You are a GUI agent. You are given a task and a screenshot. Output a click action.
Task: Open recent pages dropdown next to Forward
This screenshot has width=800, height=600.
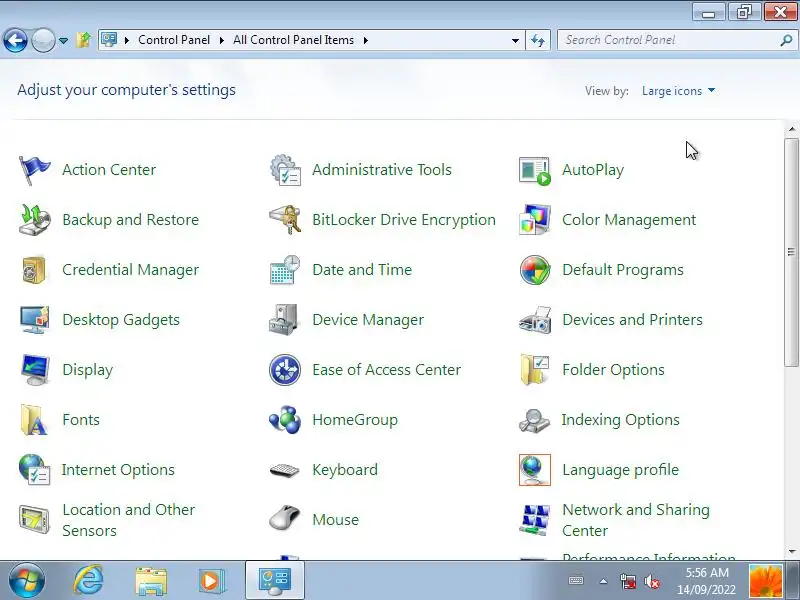tap(63, 40)
